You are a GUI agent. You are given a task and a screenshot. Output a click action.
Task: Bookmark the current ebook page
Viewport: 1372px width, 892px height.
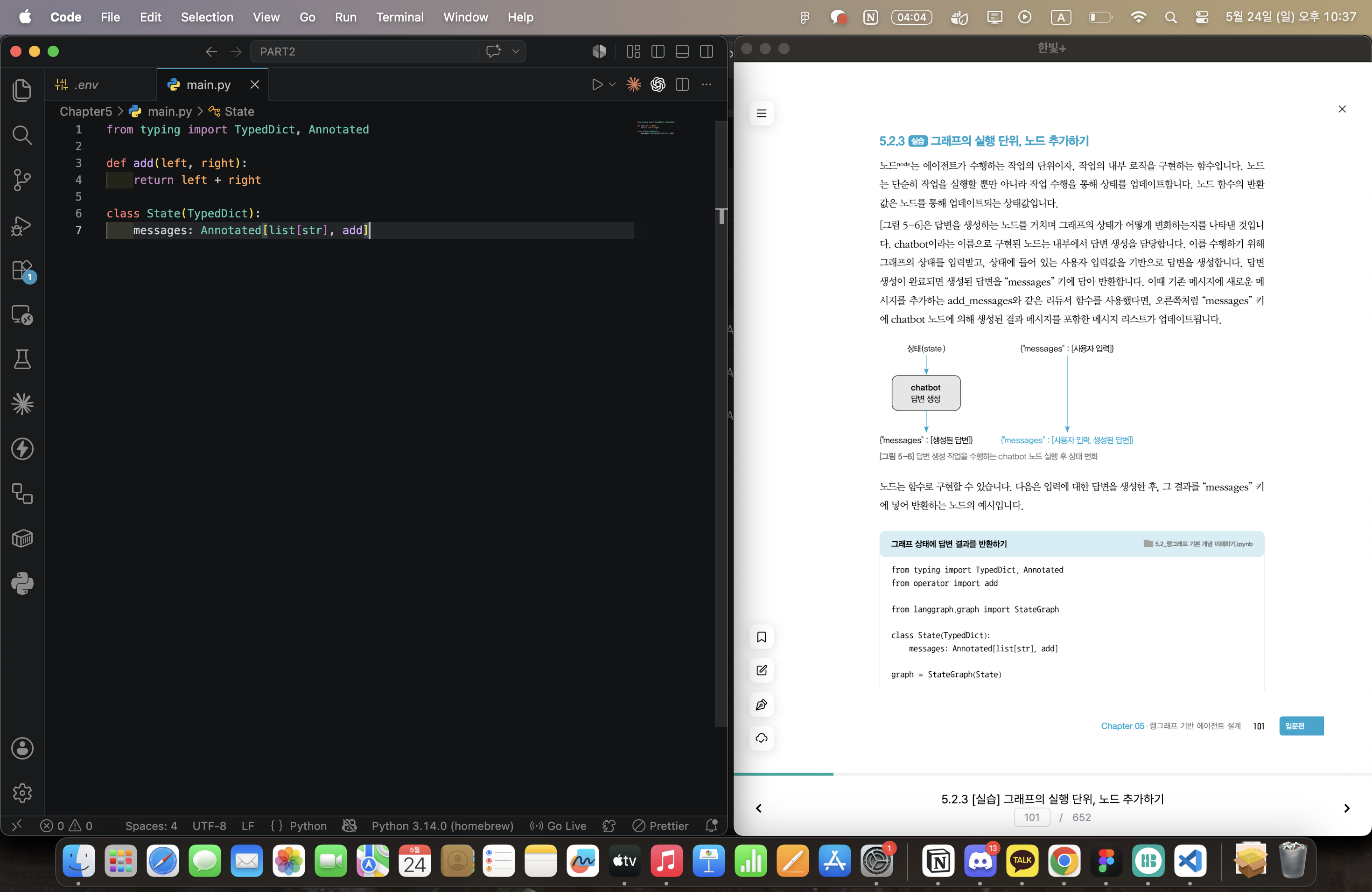762,637
